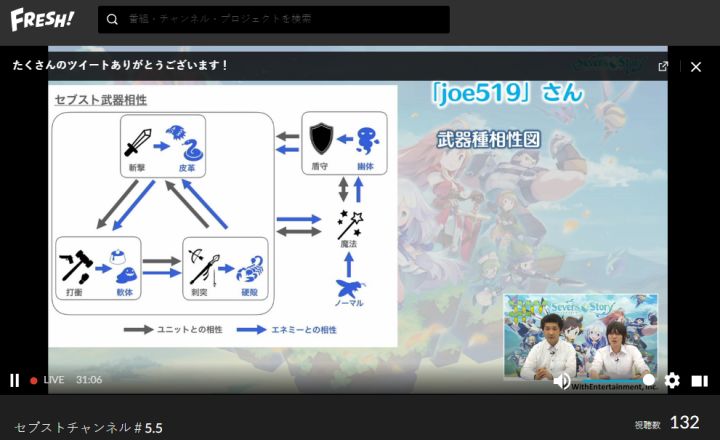Click the セブスト武器相性 heading
This screenshot has height=440, width=720.
101,100
